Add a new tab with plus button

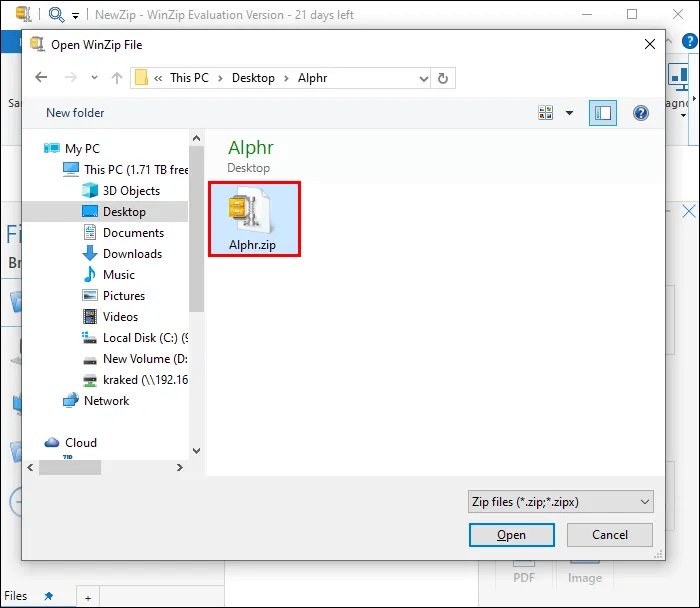[88, 598]
